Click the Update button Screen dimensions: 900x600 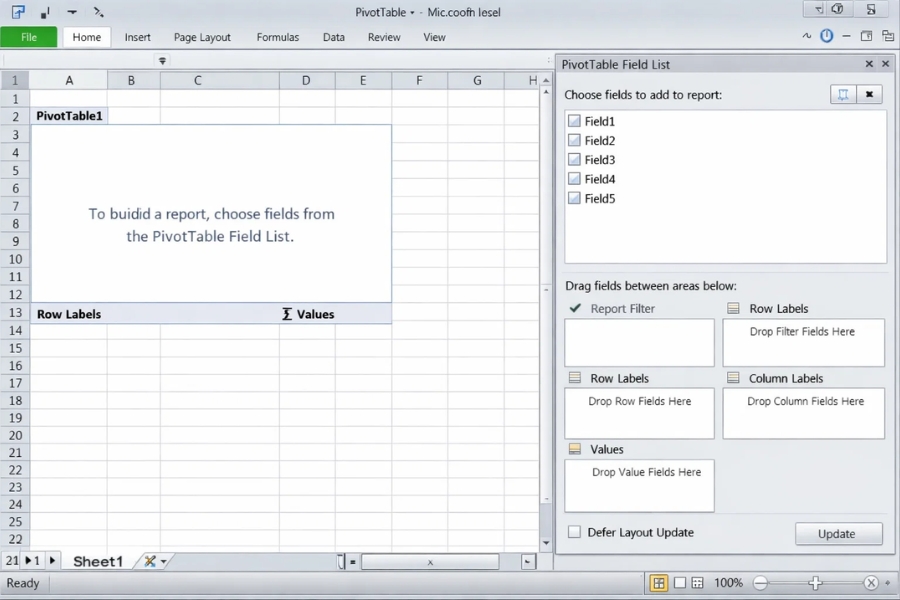pyautogui.click(x=838, y=533)
